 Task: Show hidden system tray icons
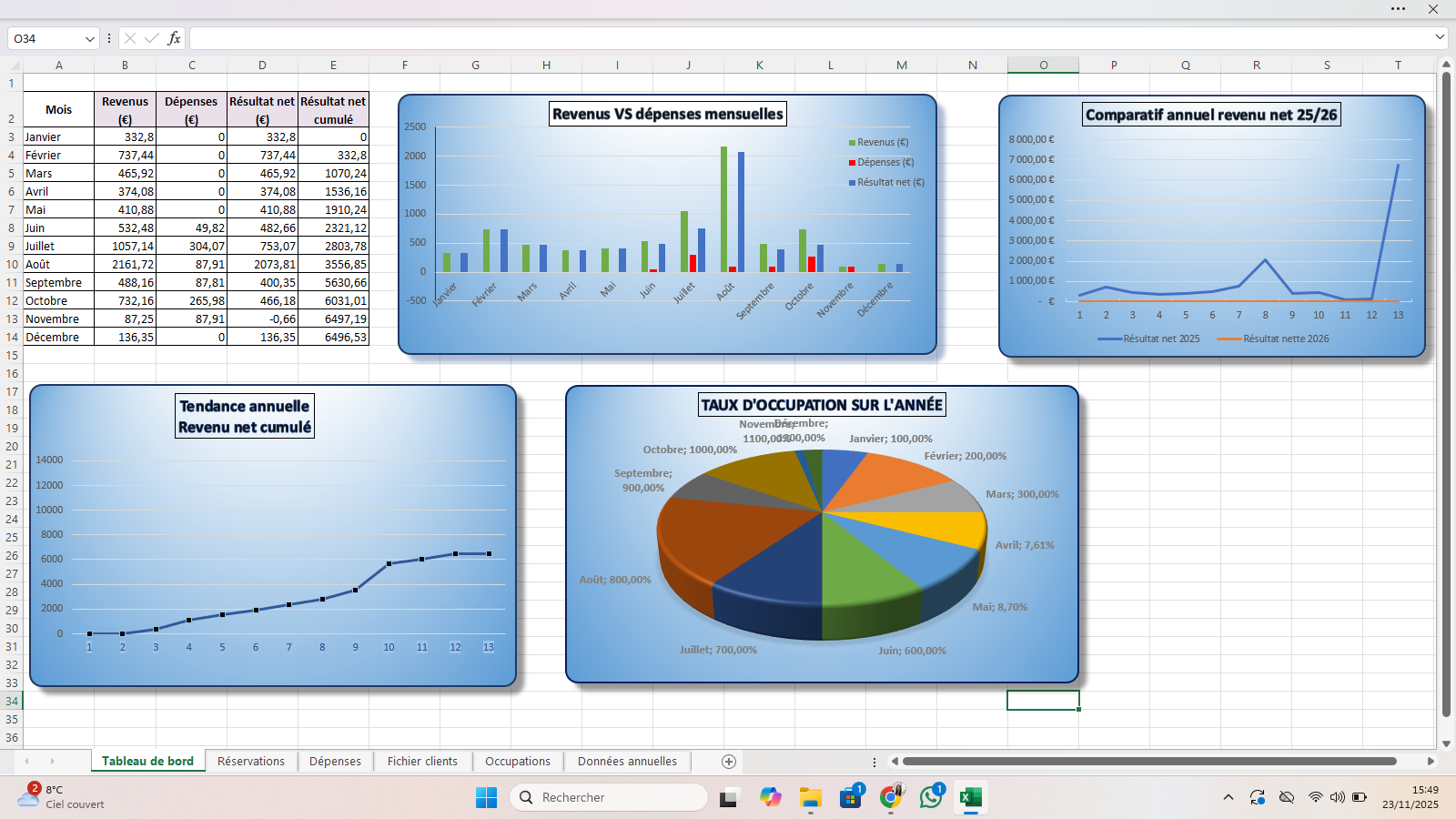coord(1228,797)
